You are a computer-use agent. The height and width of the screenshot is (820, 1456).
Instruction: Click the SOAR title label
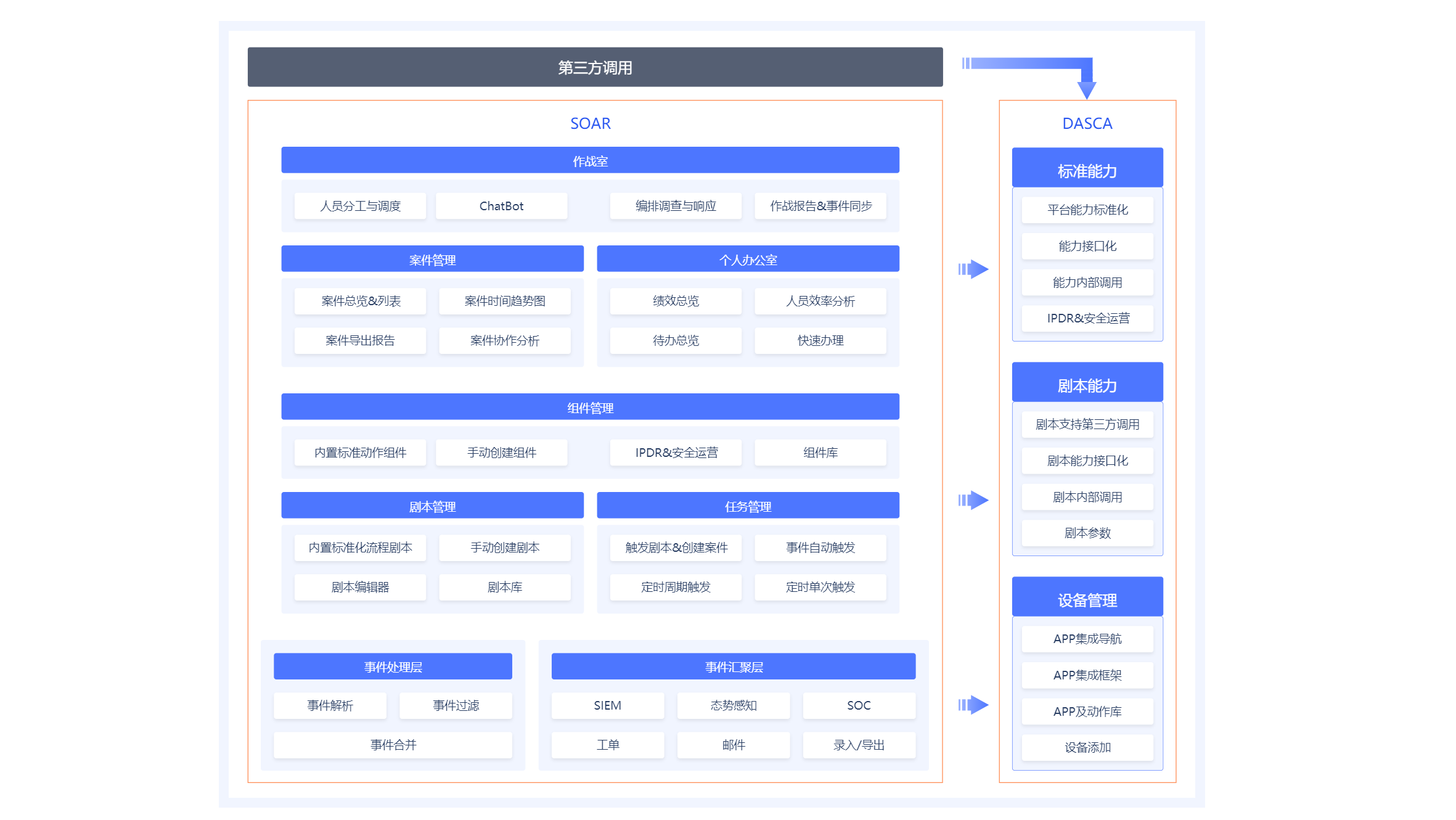(590, 123)
